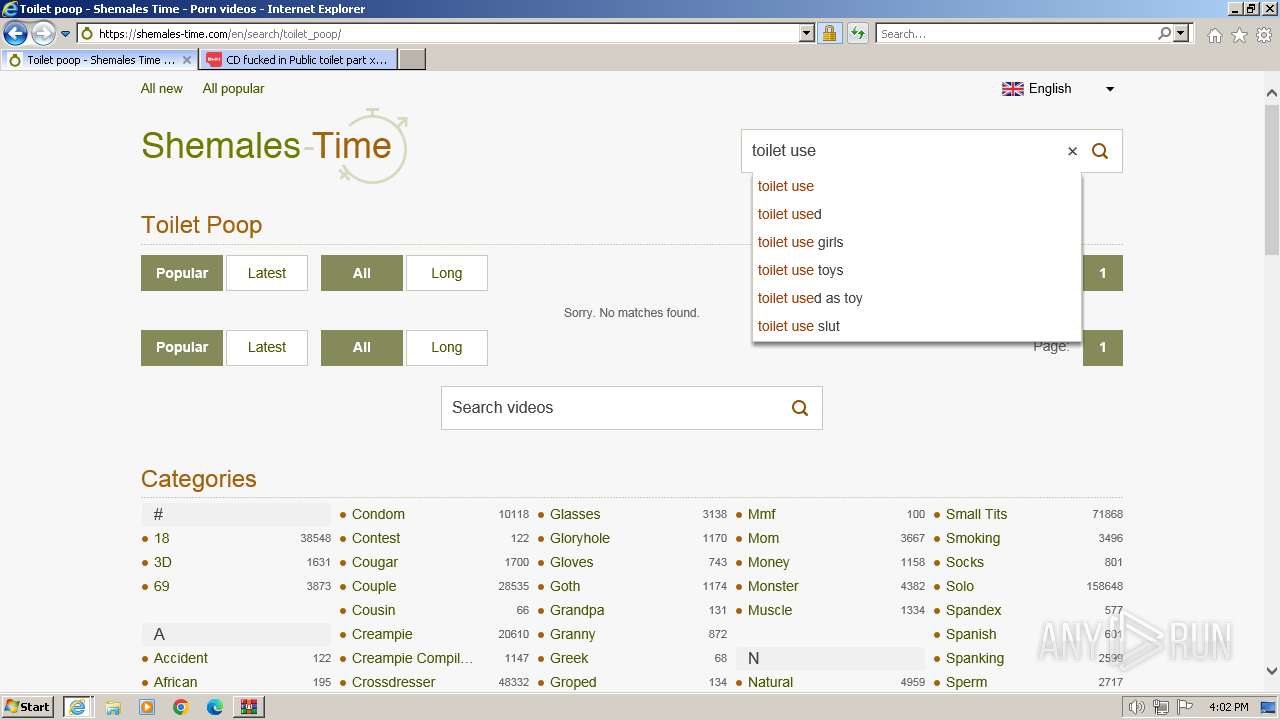Screen dimensions: 1280x720
Task: Click the security lock icon in address bar
Action: click(x=829, y=34)
